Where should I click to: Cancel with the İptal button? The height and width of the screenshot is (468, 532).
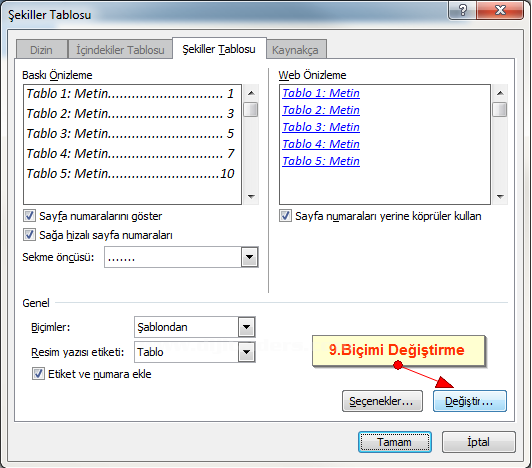pyautogui.click(x=479, y=442)
